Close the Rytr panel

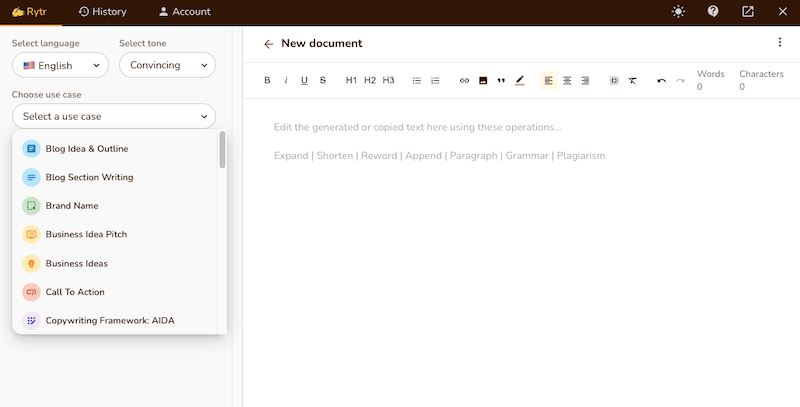point(783,11)
